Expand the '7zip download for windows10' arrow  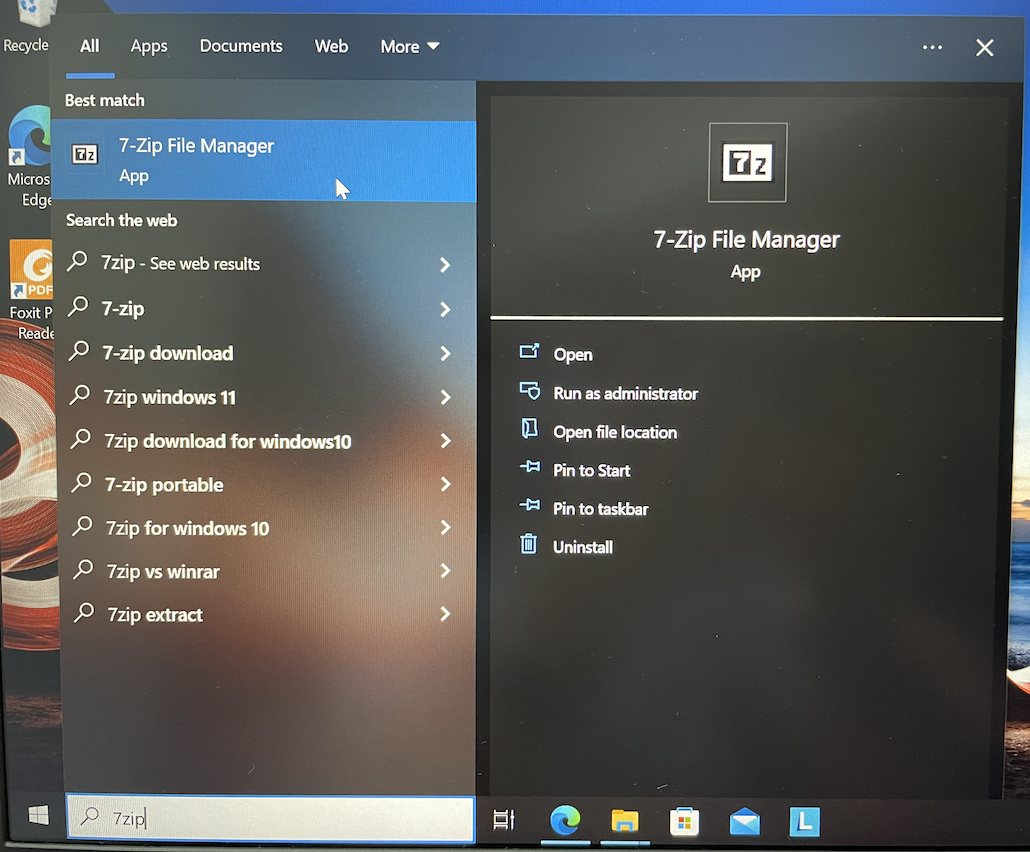tap(445, 441)
